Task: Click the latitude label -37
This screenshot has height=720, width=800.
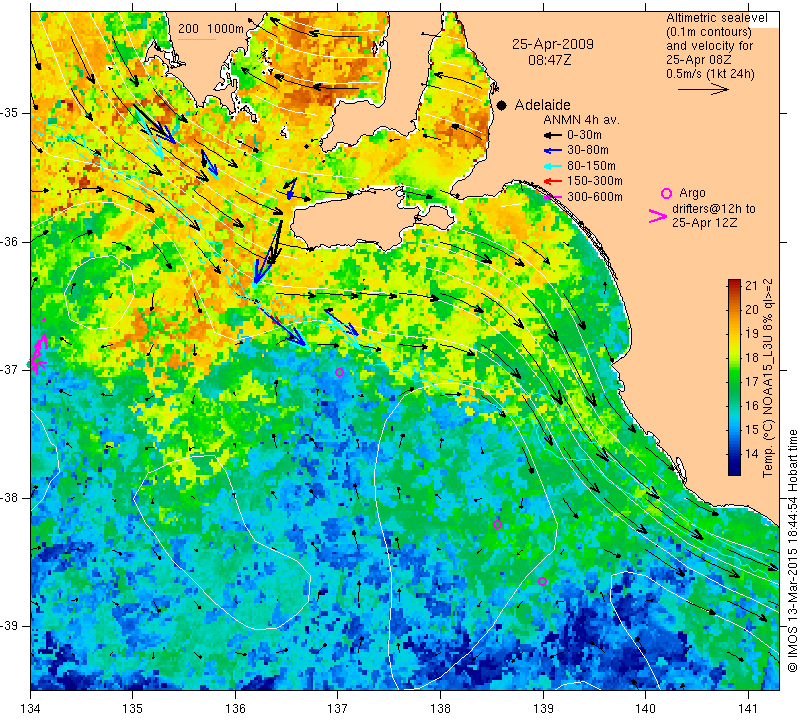Action: click(x=10, y=369)
